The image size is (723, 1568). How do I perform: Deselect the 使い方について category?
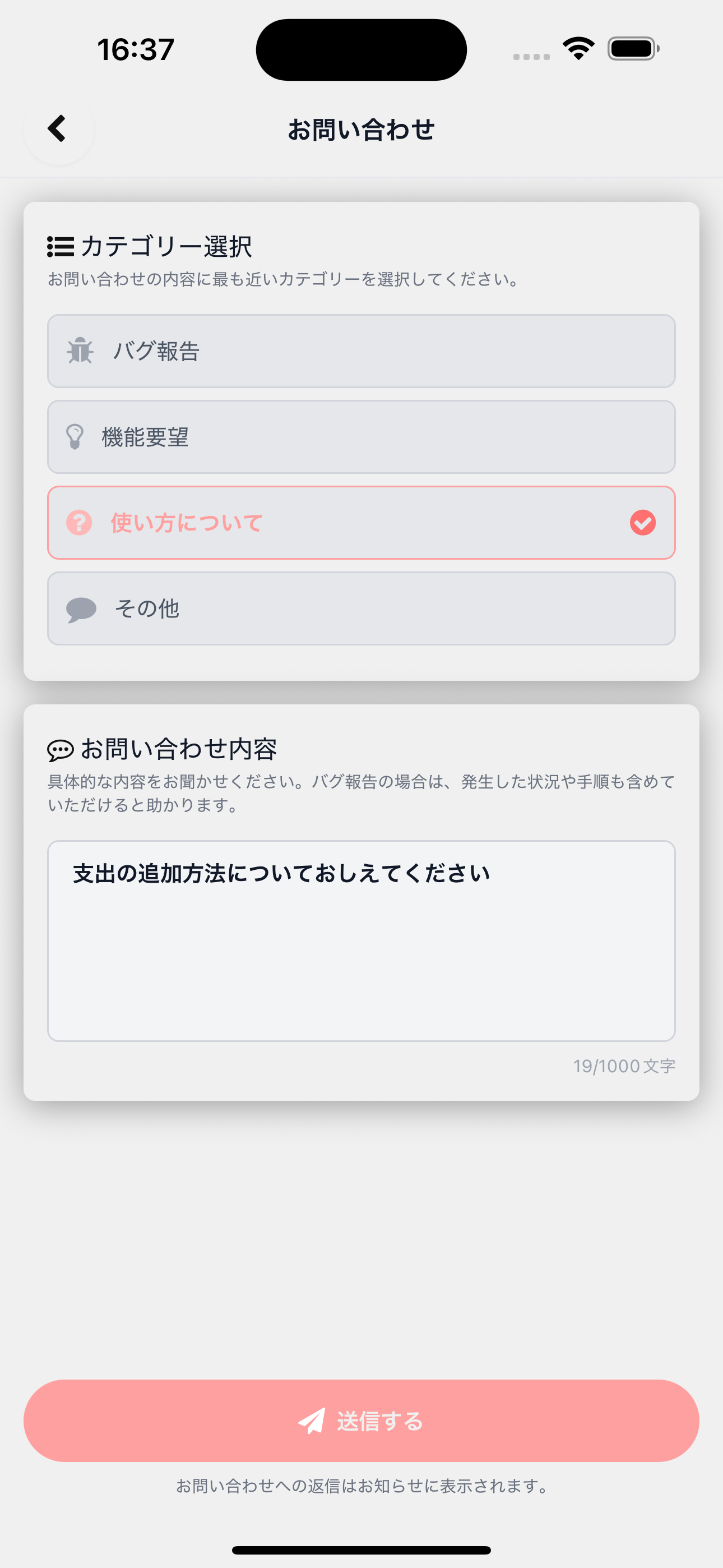(x=361, y=522)
